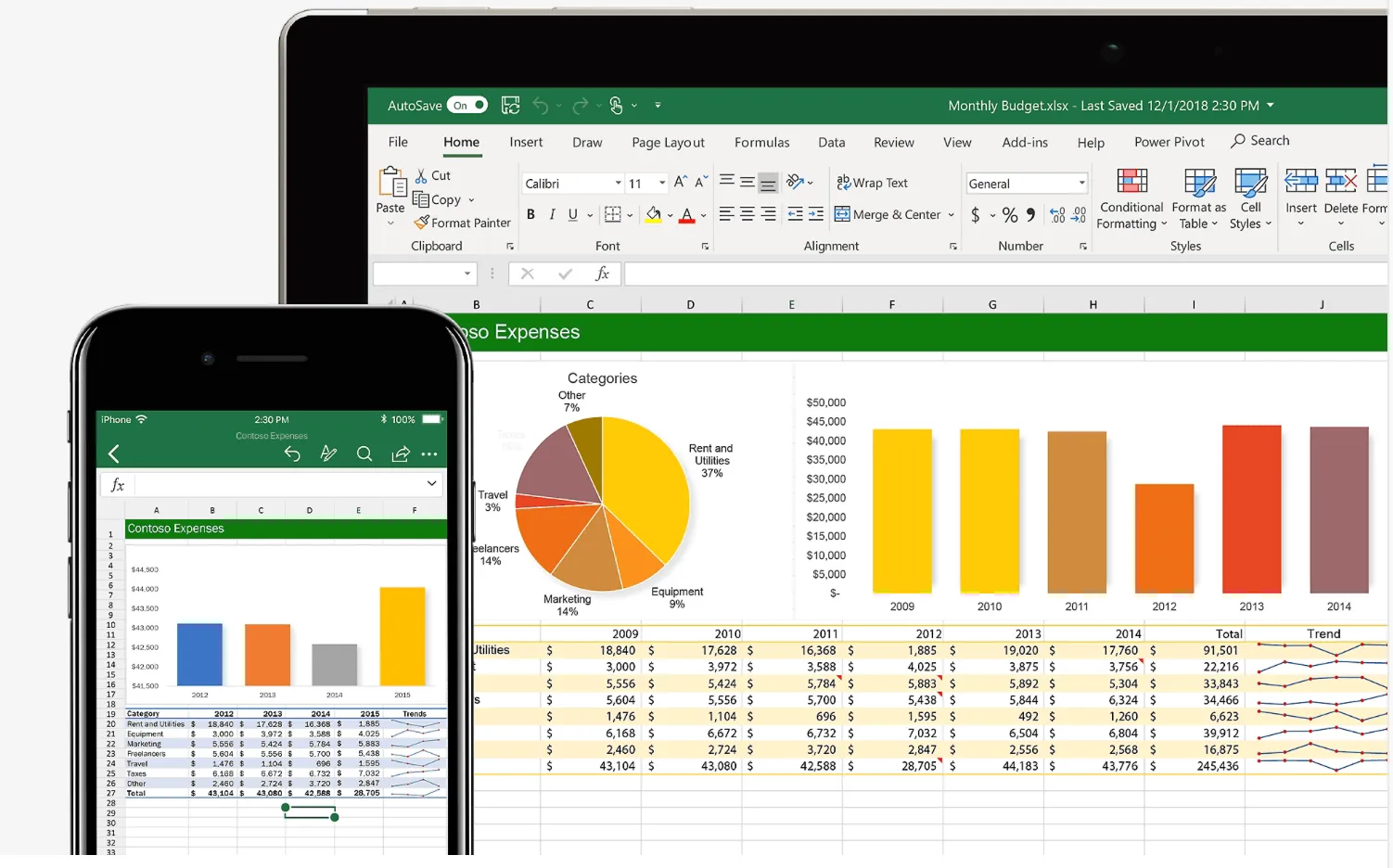Toggle the highlighted Bottom Align button
The width and height of the screenshot is (1393, 868).
(x=768, y=182)
